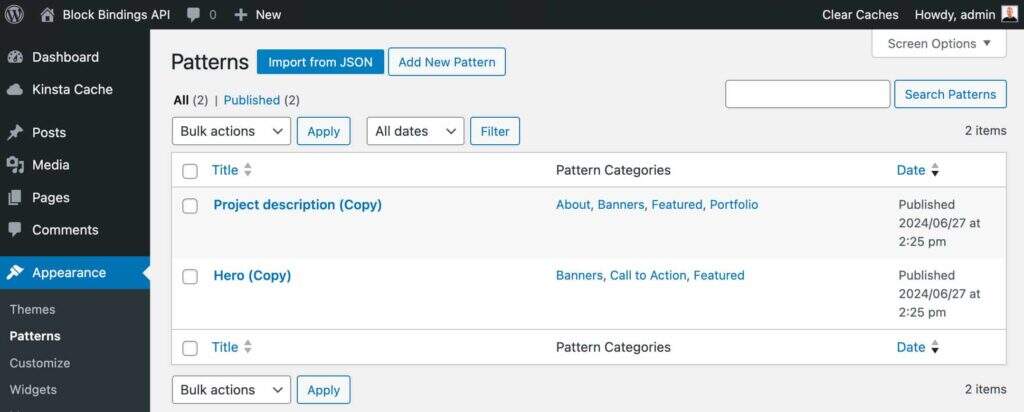The image size is (1024, 412).
Task: Open the admin user avatar
Action: tap(1009, 14)
